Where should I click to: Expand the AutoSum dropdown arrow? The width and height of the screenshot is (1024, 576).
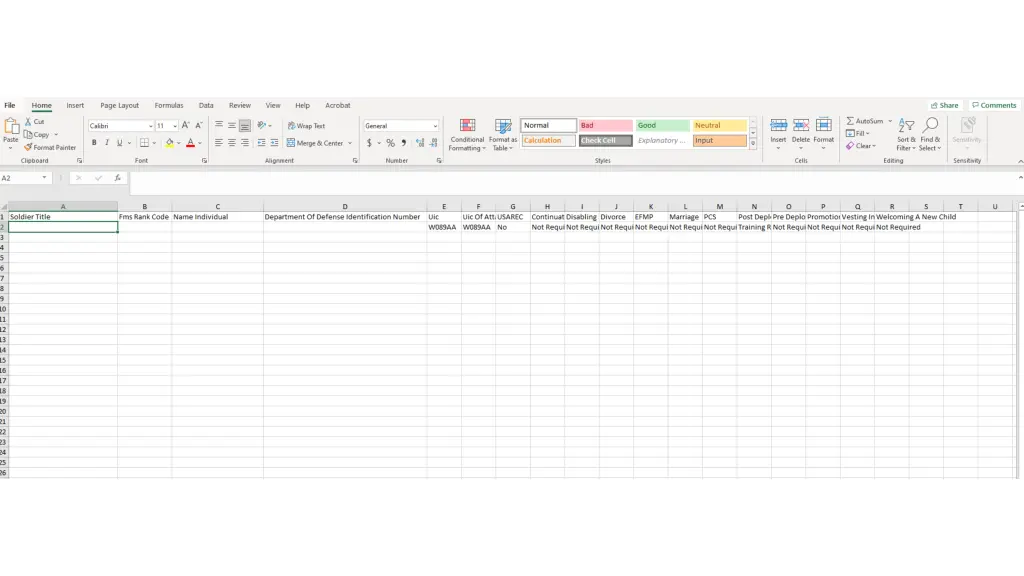tap(889, 121)
